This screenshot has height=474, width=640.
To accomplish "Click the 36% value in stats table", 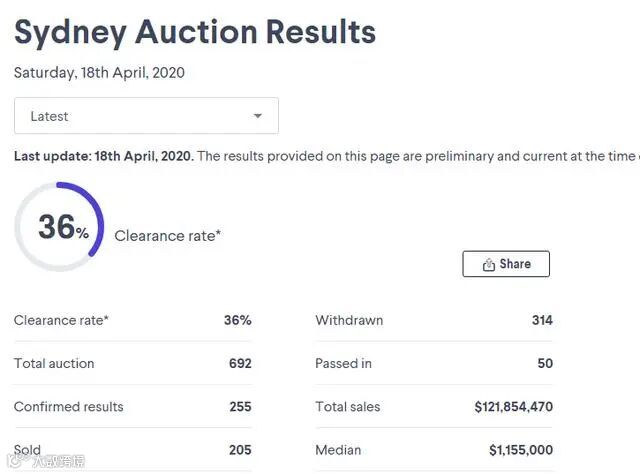I will 238,321.
